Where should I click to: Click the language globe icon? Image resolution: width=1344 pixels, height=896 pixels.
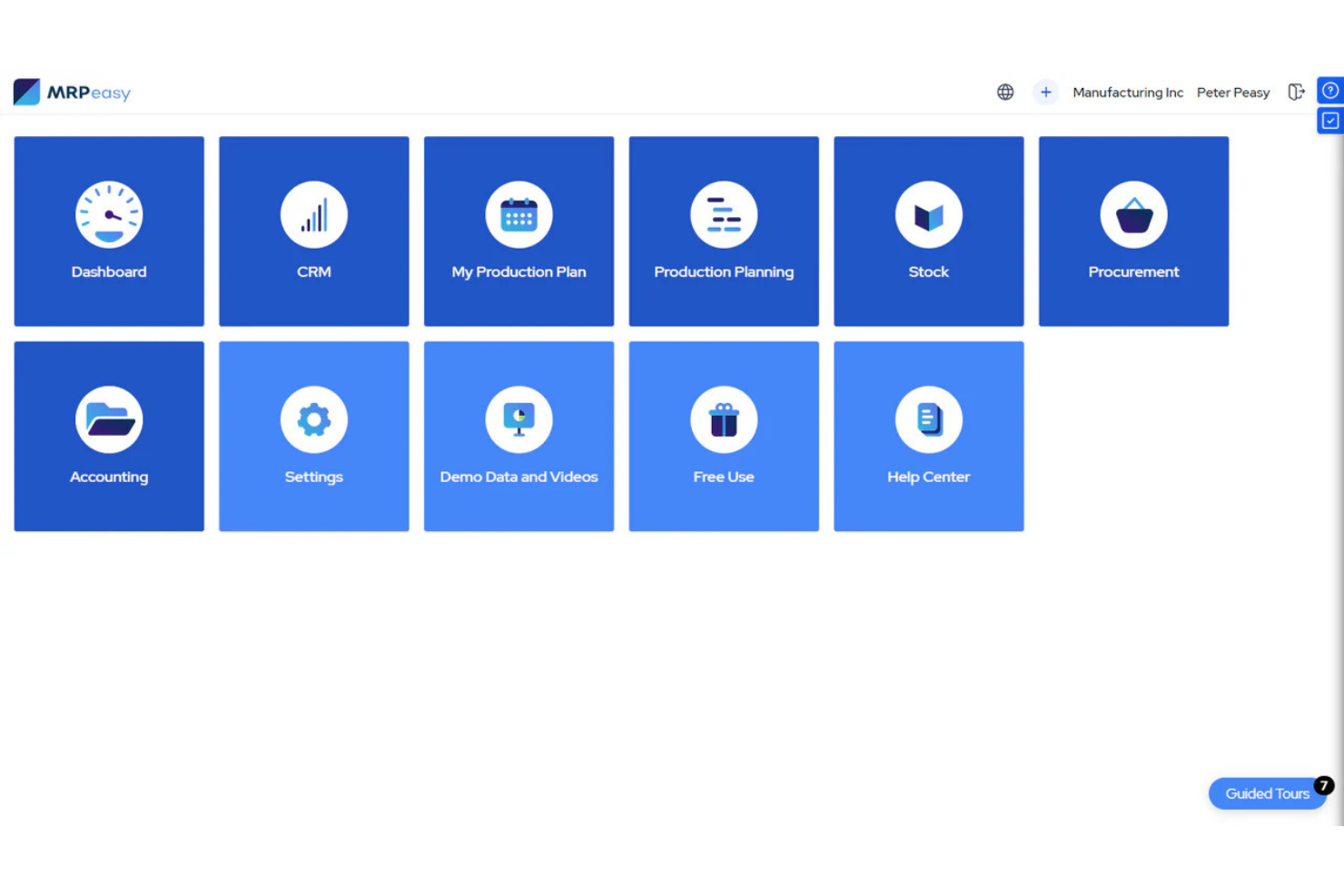point(1005,92)
